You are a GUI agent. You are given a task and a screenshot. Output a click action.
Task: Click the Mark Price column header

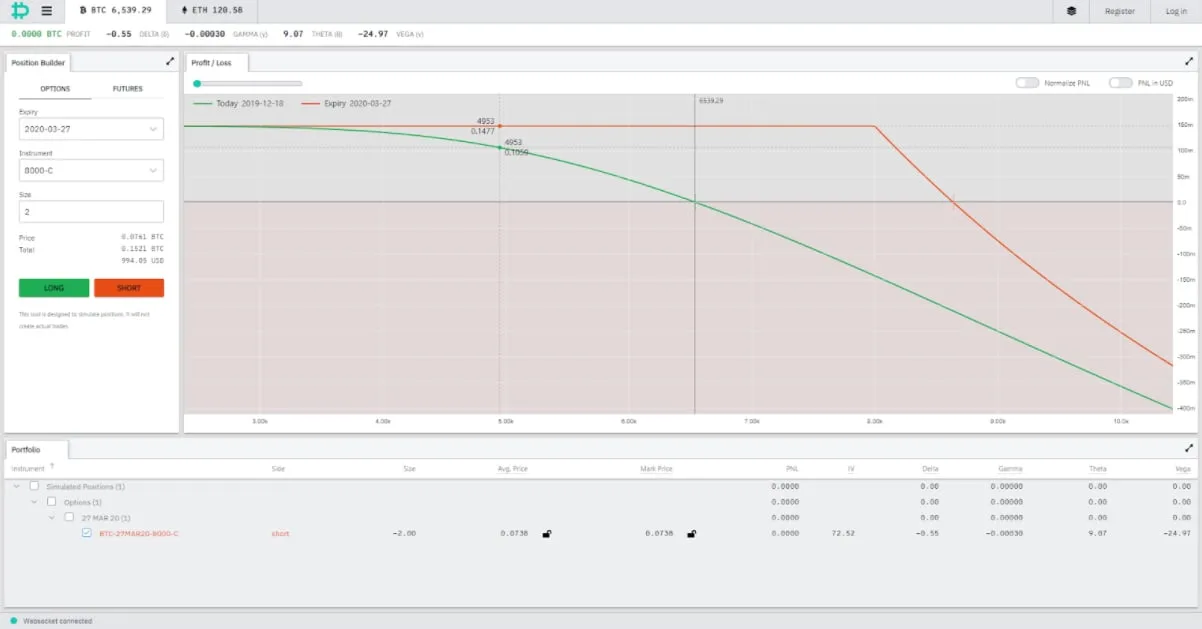656,468
